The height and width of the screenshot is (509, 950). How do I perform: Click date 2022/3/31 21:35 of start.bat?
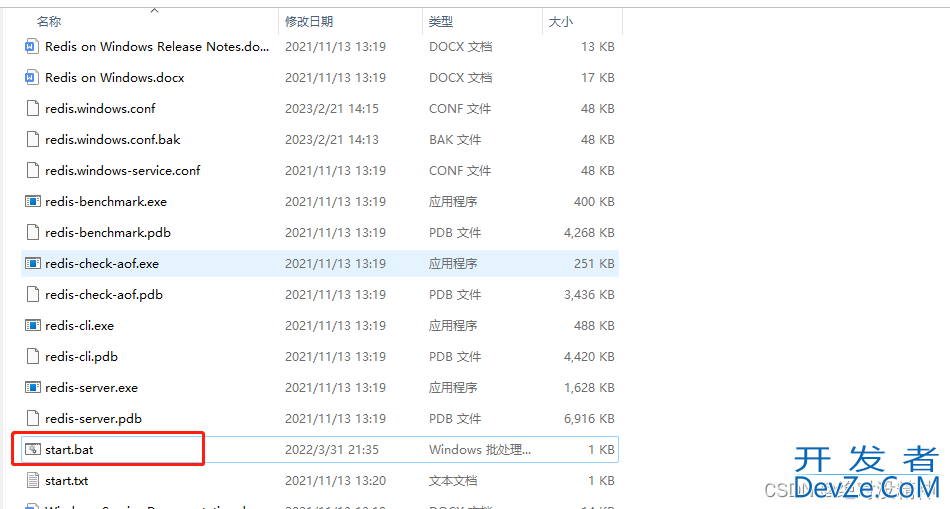[x=332, y=449]
